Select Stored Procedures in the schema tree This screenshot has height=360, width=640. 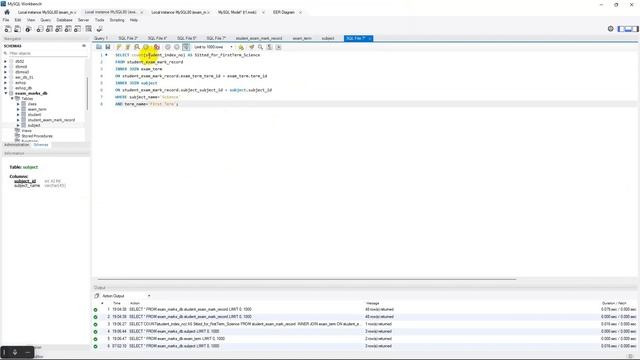37,136
